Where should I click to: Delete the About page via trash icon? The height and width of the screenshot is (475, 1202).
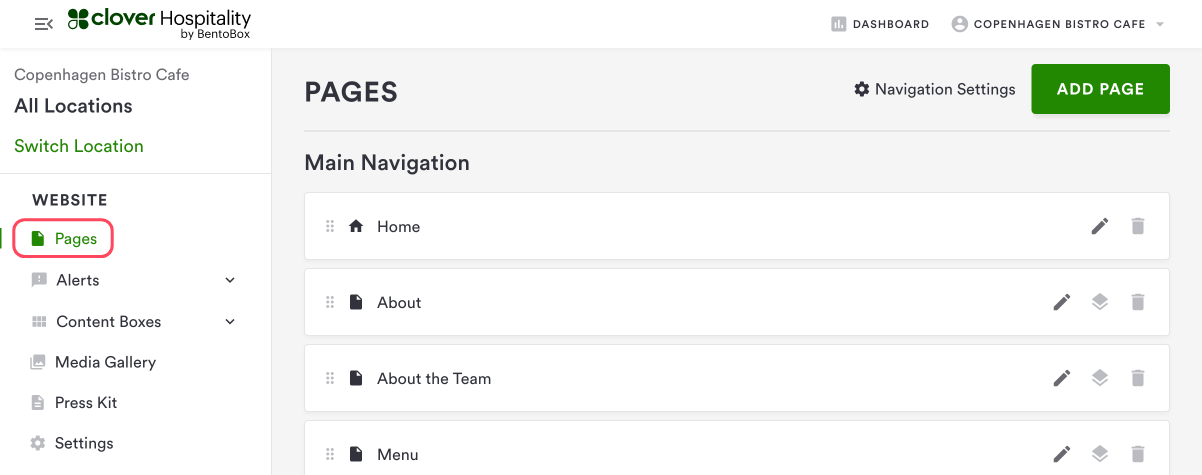coord(1137,302)
